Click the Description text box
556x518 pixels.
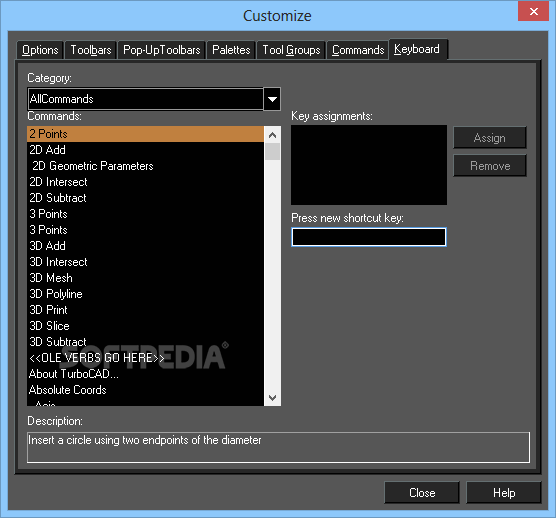(278, 447)
